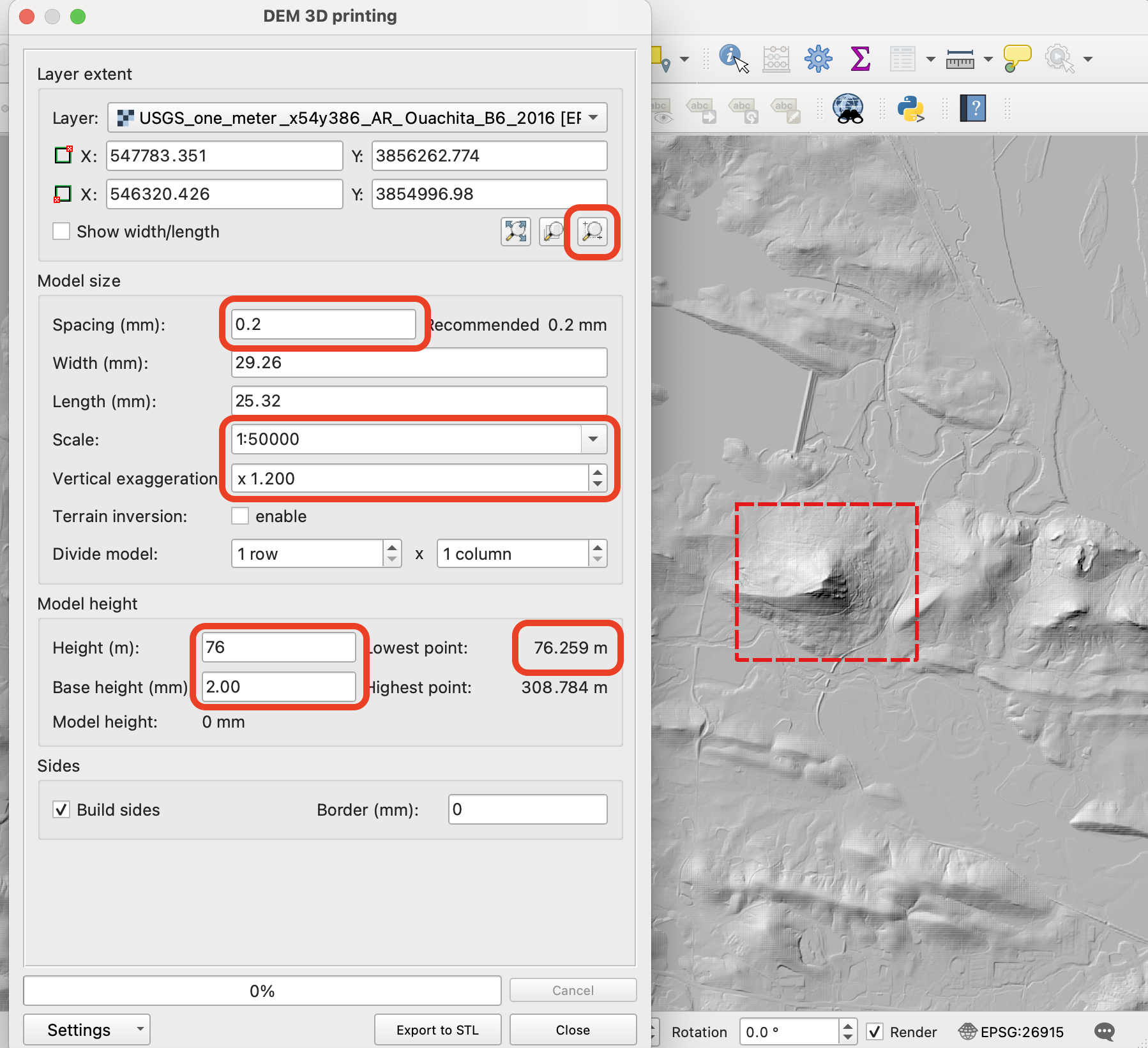Click the Height (m) input field
Screen dimensions: 1148x1048
click(x=279, y=647)
